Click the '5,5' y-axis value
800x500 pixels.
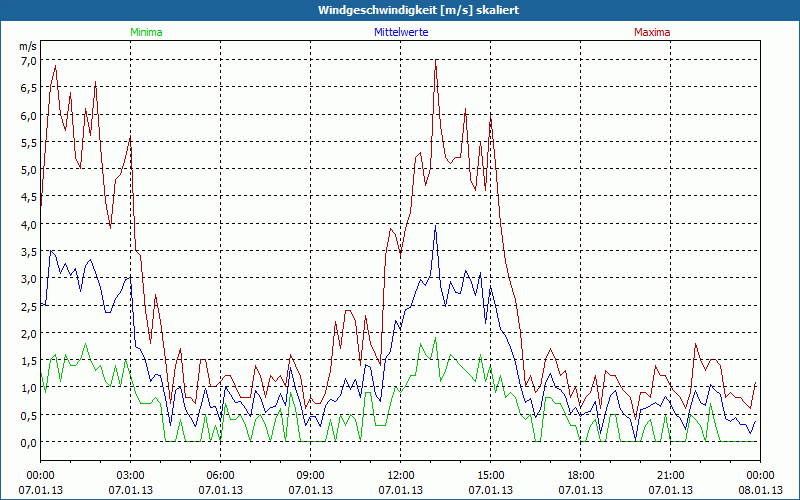coord(29,142)
